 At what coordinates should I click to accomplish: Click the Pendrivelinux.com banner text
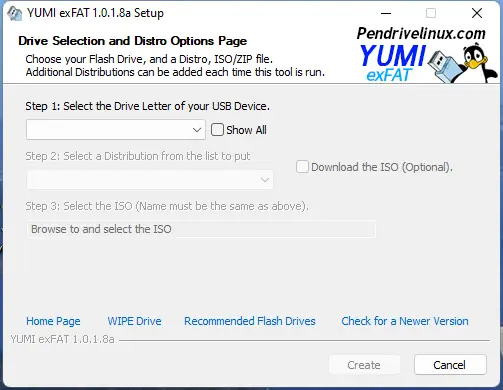[421, 33]
